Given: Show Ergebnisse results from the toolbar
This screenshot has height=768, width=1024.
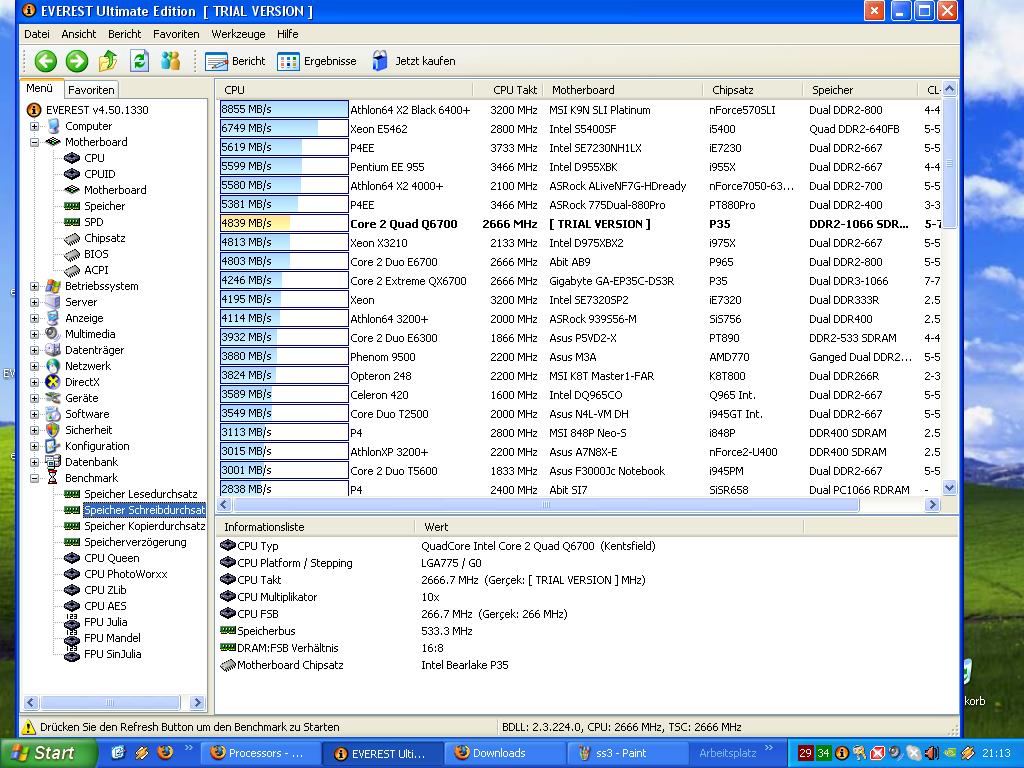Looking at the screenshot, I should pos(317,61).
